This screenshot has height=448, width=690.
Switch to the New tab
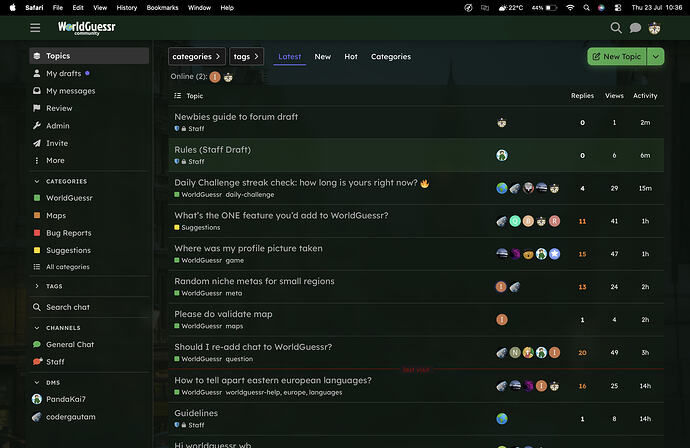pos(323,56)
